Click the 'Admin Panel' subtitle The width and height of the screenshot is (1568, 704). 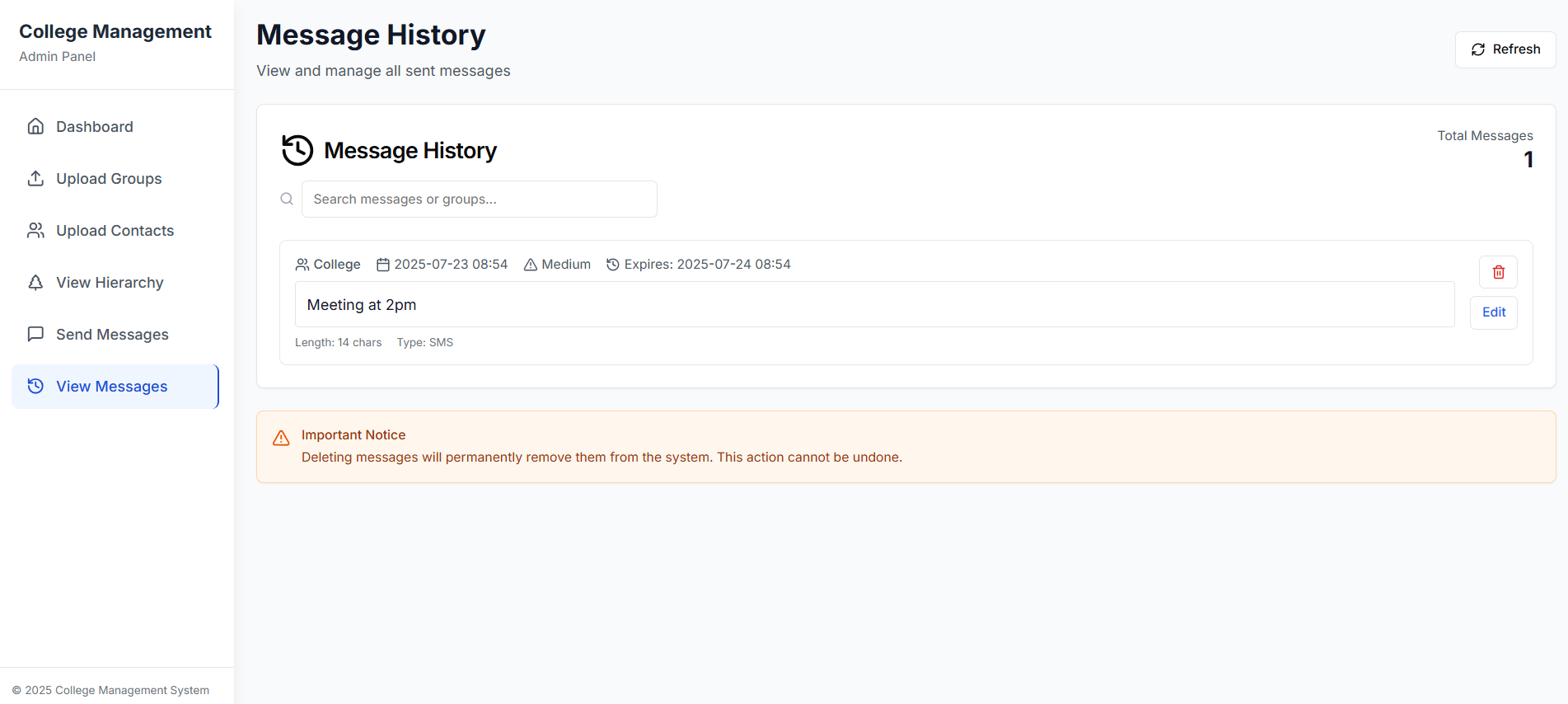pos(58,56)
